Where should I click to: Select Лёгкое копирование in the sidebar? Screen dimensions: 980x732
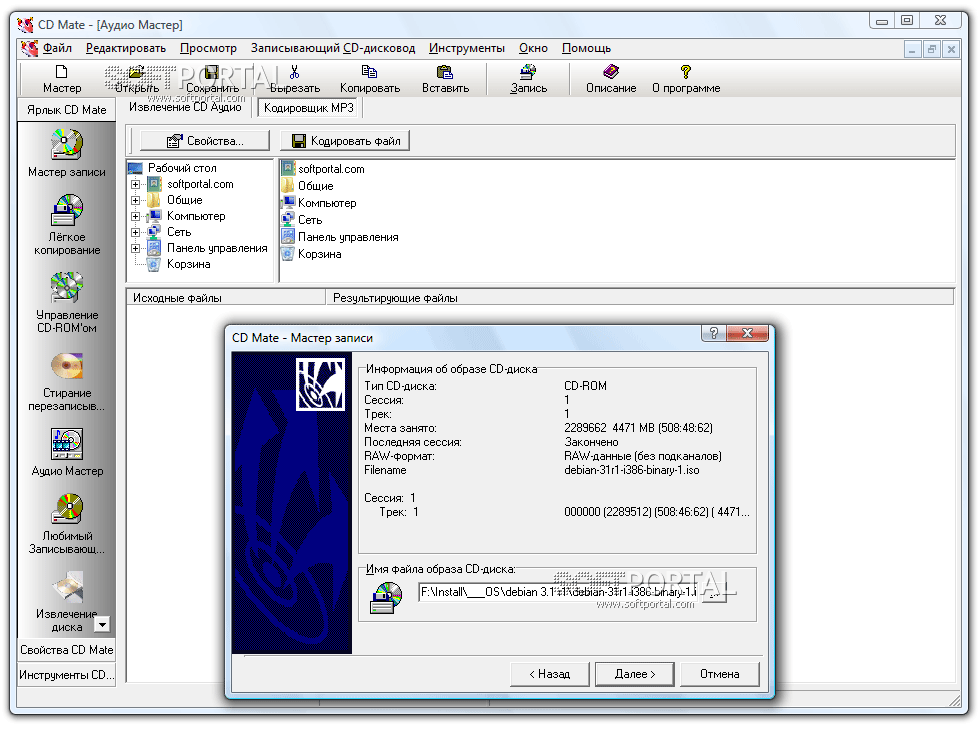pyautogui.click(x=67, y=211)
